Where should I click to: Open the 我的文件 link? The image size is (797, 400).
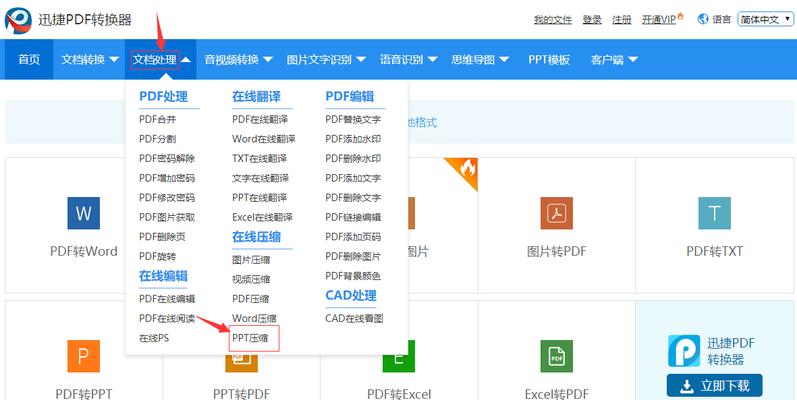[x=553, y=20]
